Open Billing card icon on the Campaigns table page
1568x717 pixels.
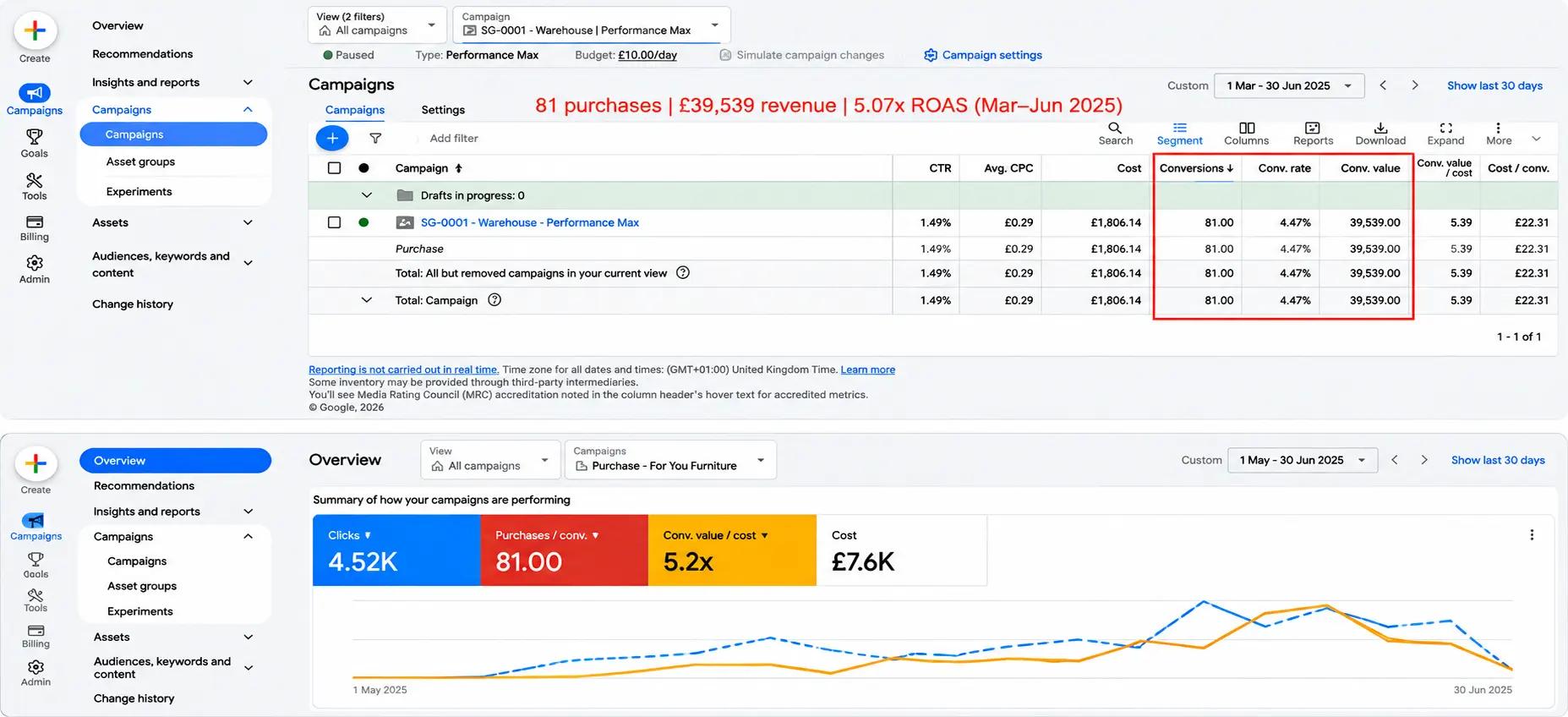(35, 222)
